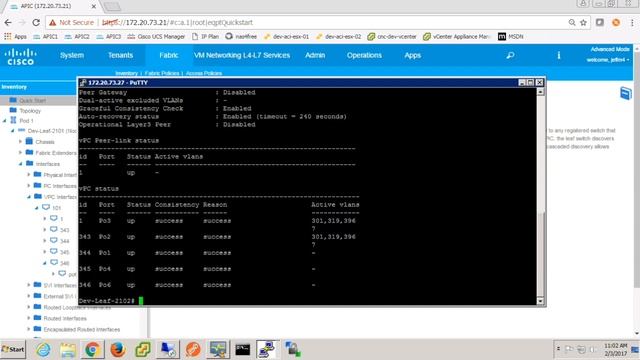Viewport: 640px width, 360px height.
Task: Select the Routed Interfaces folder
Action: (x=65, y=318)
